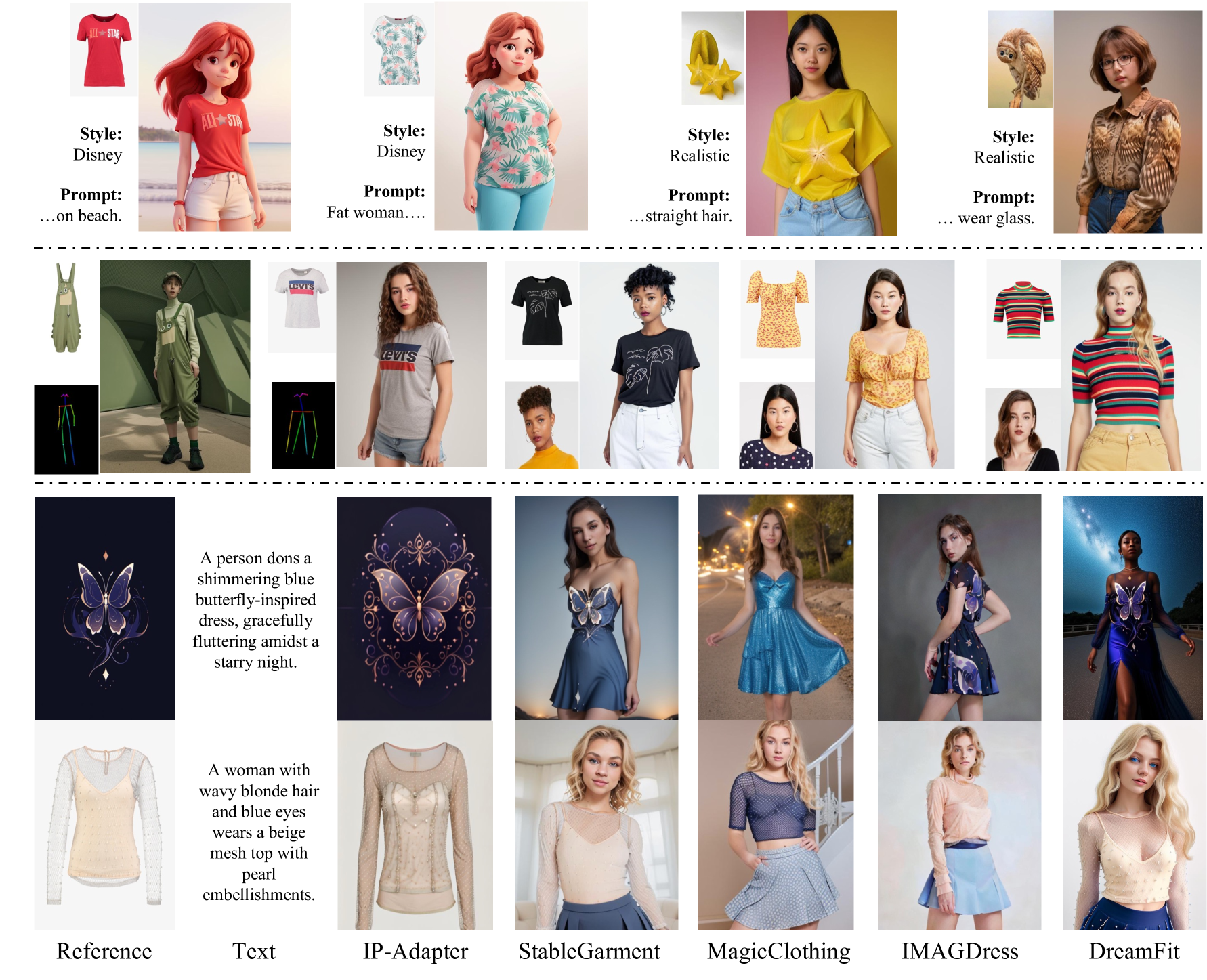Select the butterfly-inspired dress prompt text

point(256,610)
